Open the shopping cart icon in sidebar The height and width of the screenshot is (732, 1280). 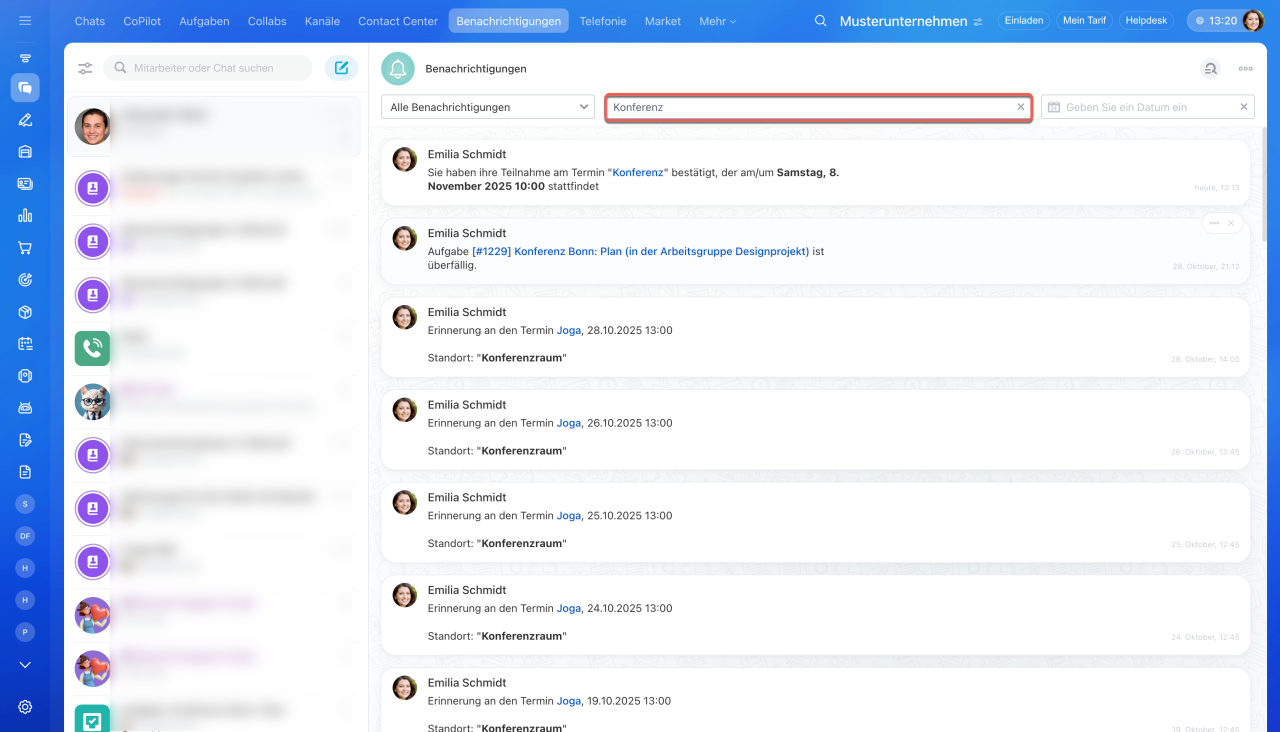point(25,248)
